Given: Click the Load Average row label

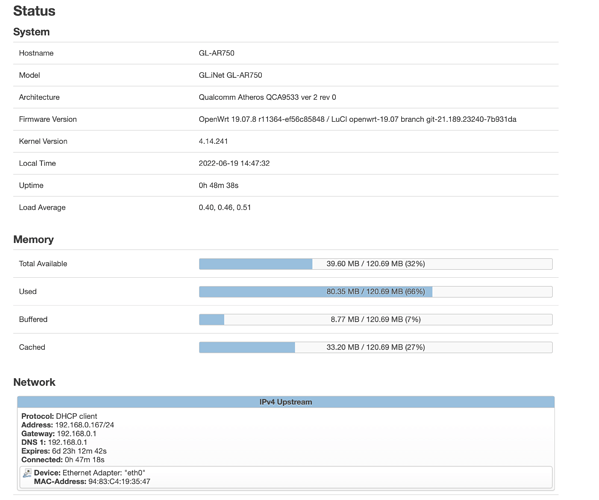Looking at the screenshot, I should (x=42, y=207).
